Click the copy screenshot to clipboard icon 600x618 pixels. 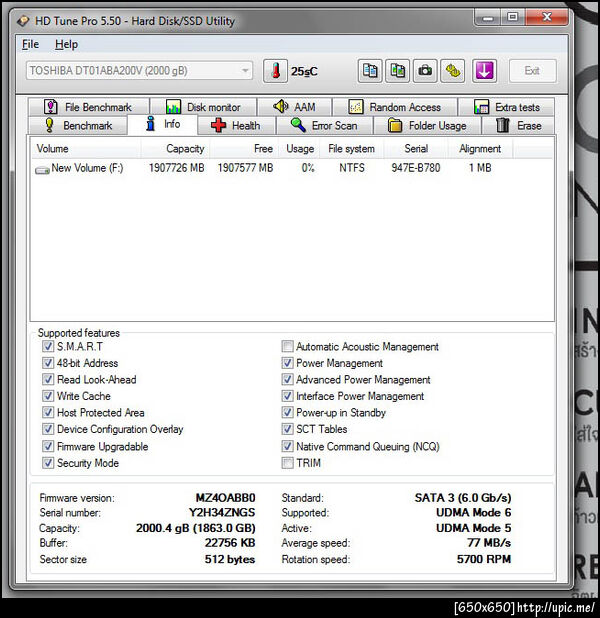click(x=397, y=71)
